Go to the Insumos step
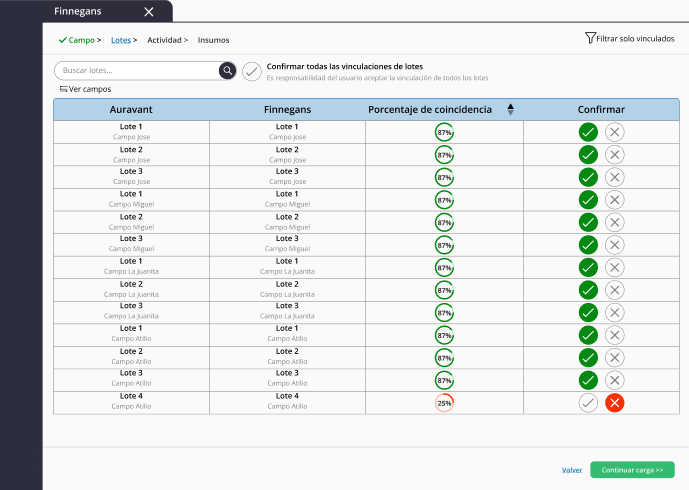This screenshot has width=689, height=490. (214, 40)
